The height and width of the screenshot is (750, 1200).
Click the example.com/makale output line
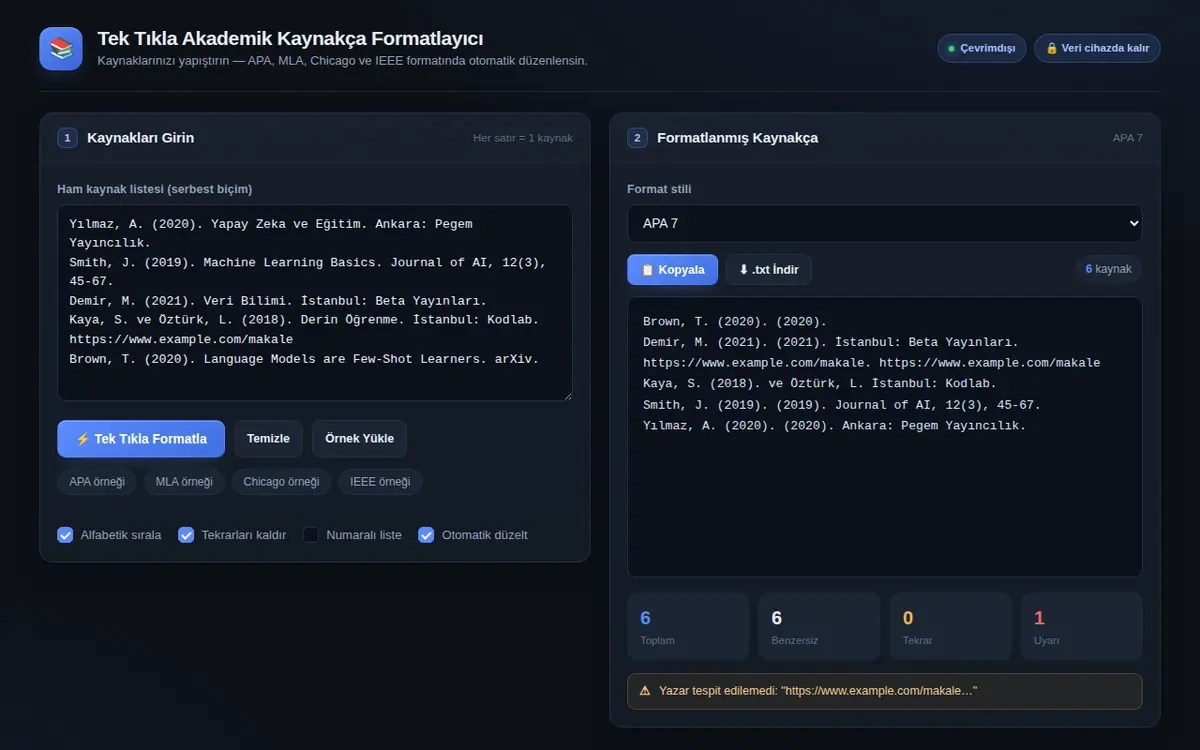click(x=872, y=363)
